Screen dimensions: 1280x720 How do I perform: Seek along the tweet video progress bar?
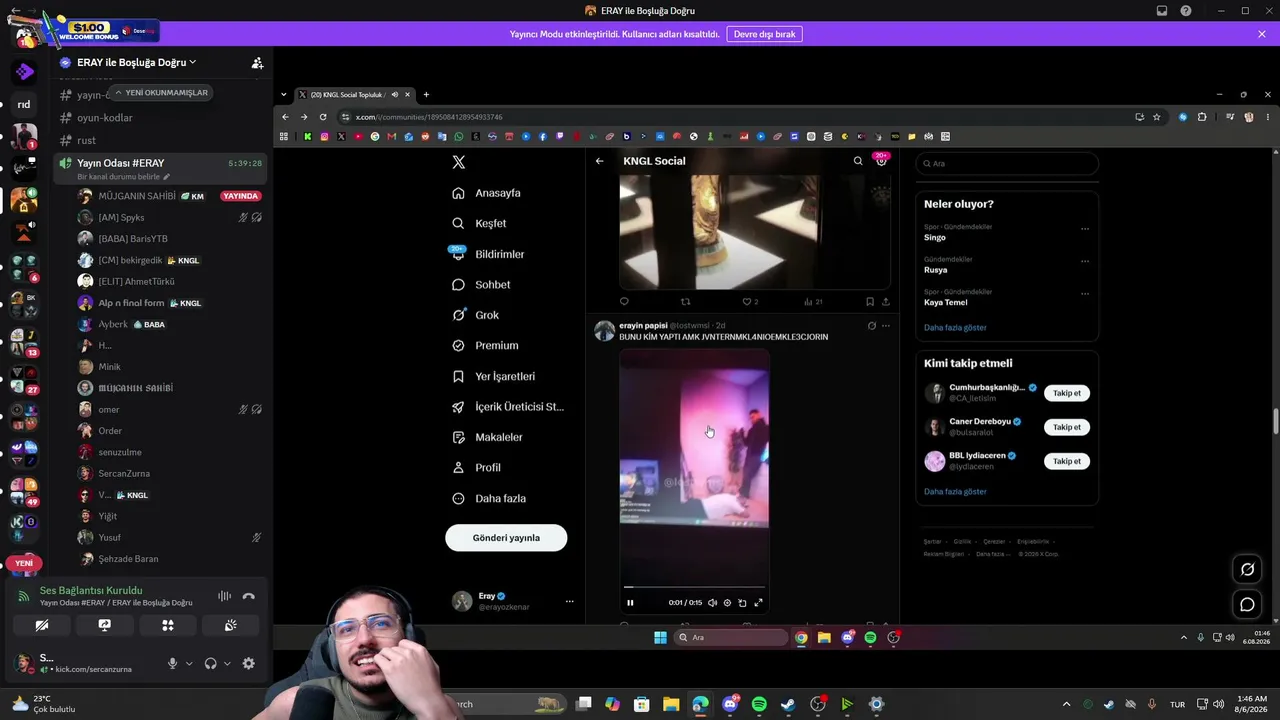coord(694,587)
